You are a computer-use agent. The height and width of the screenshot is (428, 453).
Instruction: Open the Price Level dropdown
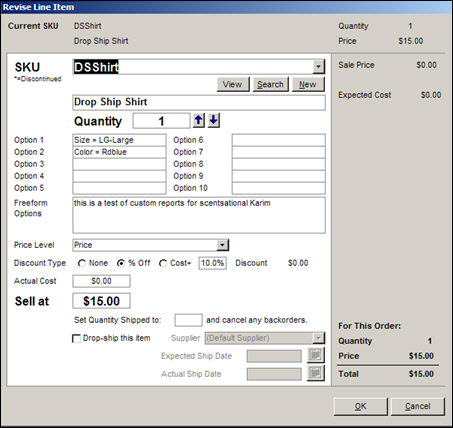point(222,245)
